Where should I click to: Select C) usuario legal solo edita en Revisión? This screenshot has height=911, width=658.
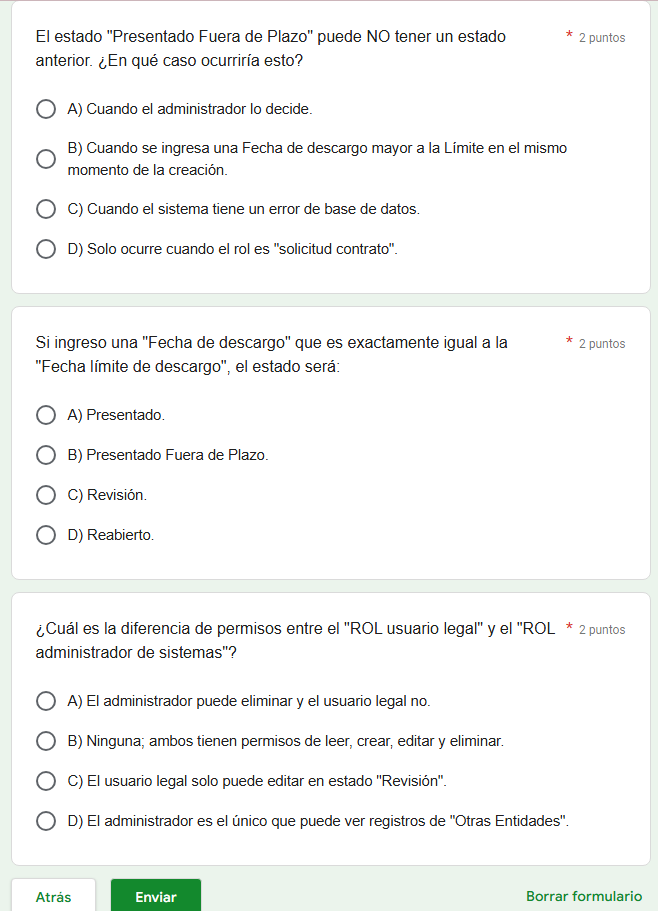pyautogui.click(x=46, y=781)
